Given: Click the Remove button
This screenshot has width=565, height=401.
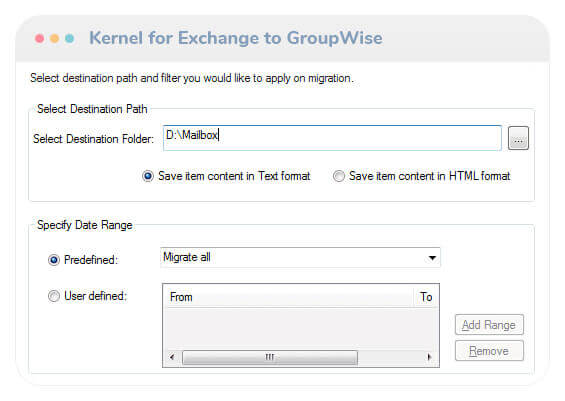Looking at the screenshot, I should [489, 351].
